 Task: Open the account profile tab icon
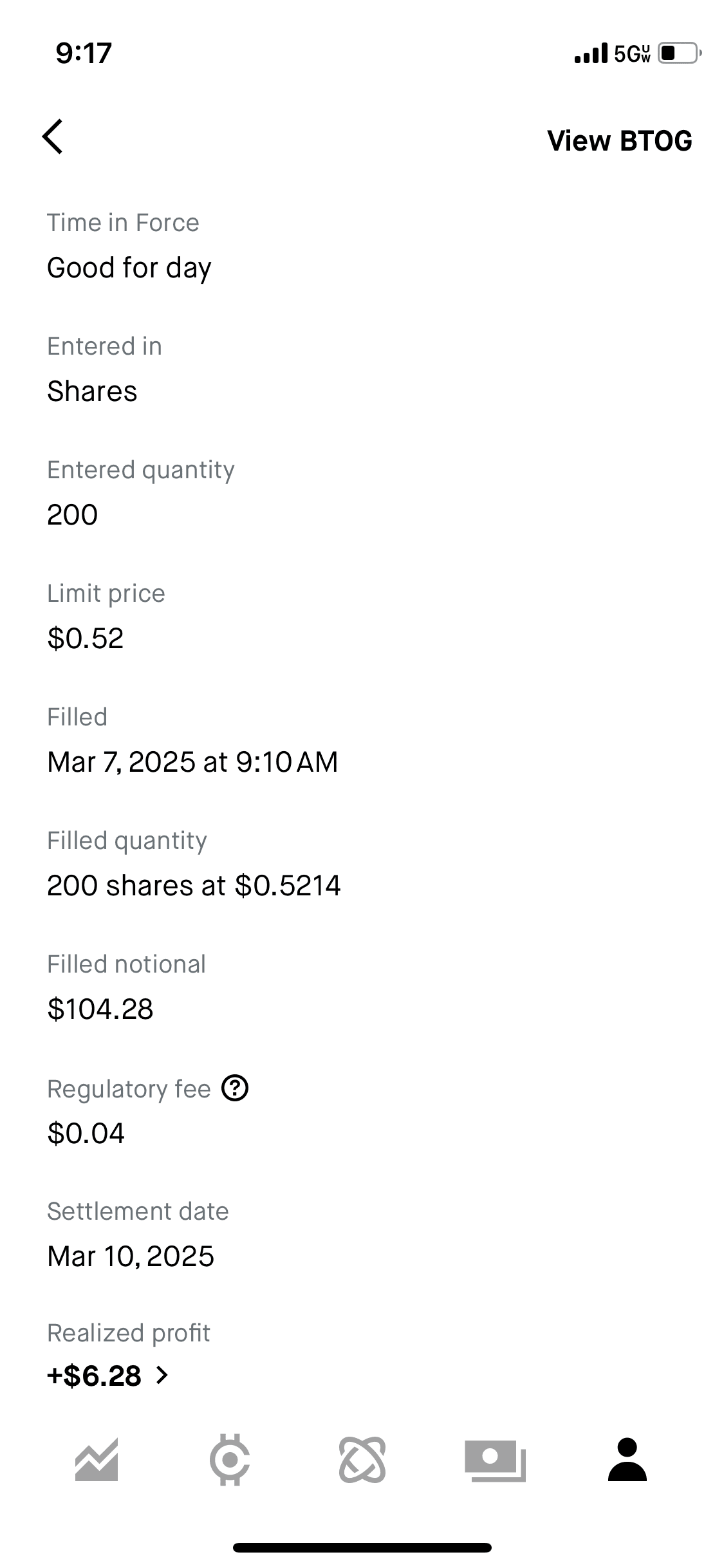click(627, 1459)
